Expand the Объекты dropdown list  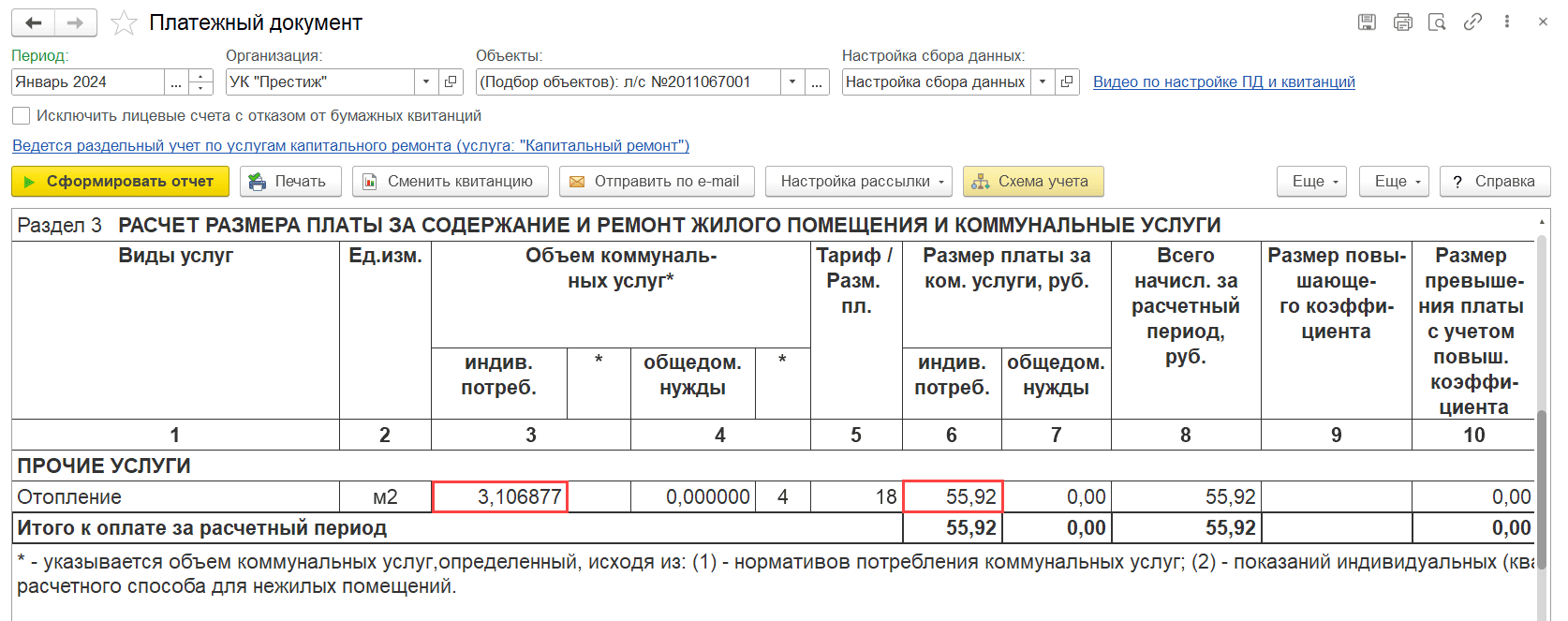[792, 82]
